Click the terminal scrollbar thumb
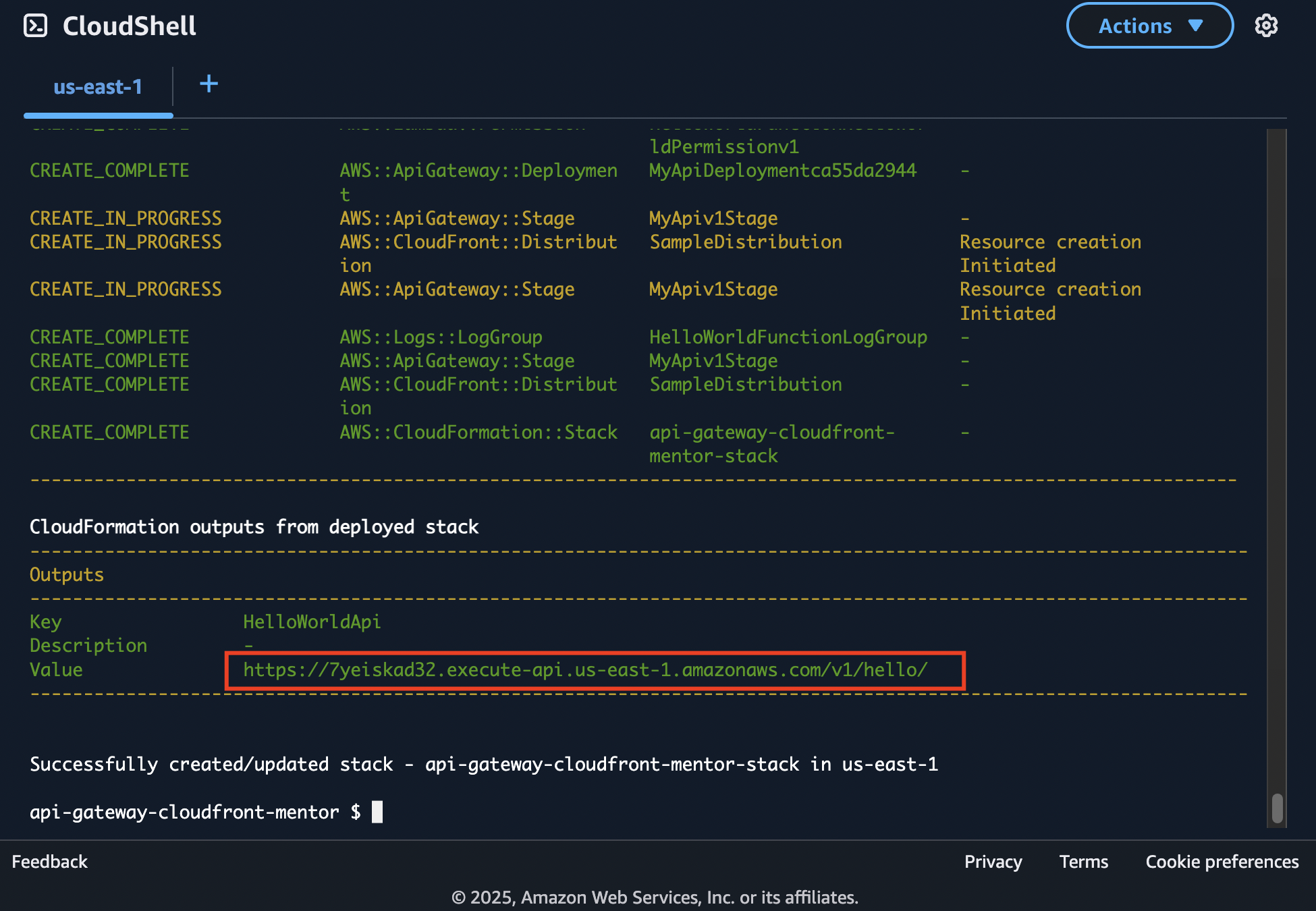This screenshot has height=911, width=1316. 1277,808
